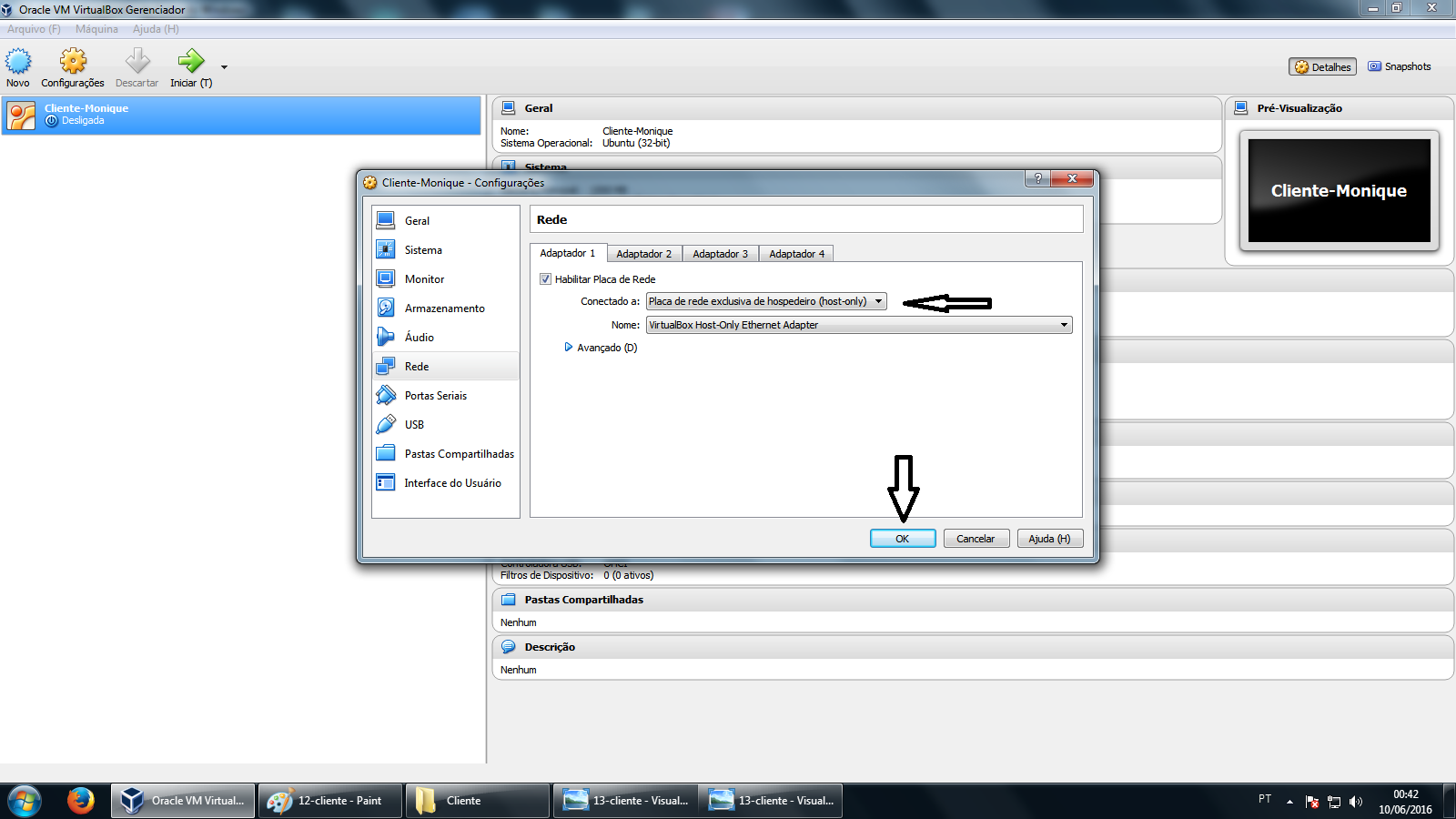Viewport: 1456px width, 819px height.
Task: Open Nome dropdown with Host-Only Ethernet Adapter
Action: [859, 325]
